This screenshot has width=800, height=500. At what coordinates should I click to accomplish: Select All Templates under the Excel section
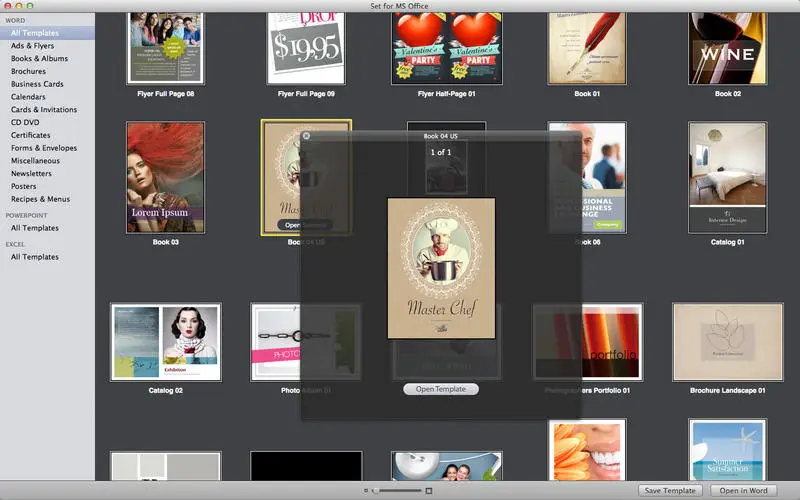point(35,257)
